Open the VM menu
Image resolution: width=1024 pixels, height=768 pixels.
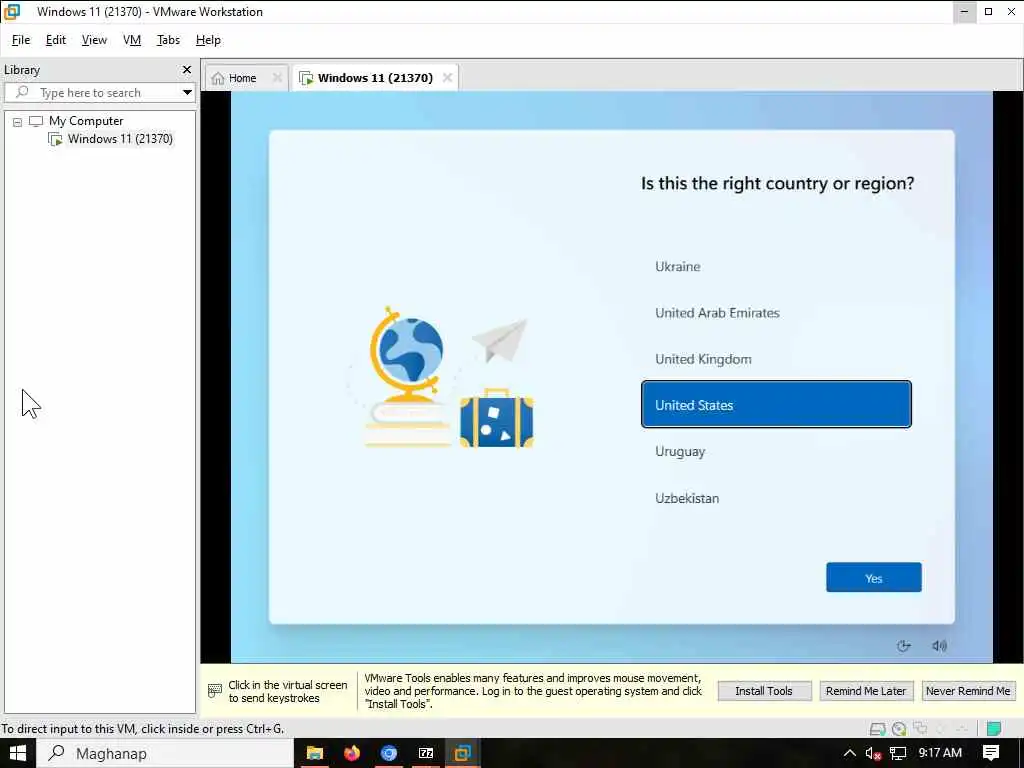coord(132,40)
